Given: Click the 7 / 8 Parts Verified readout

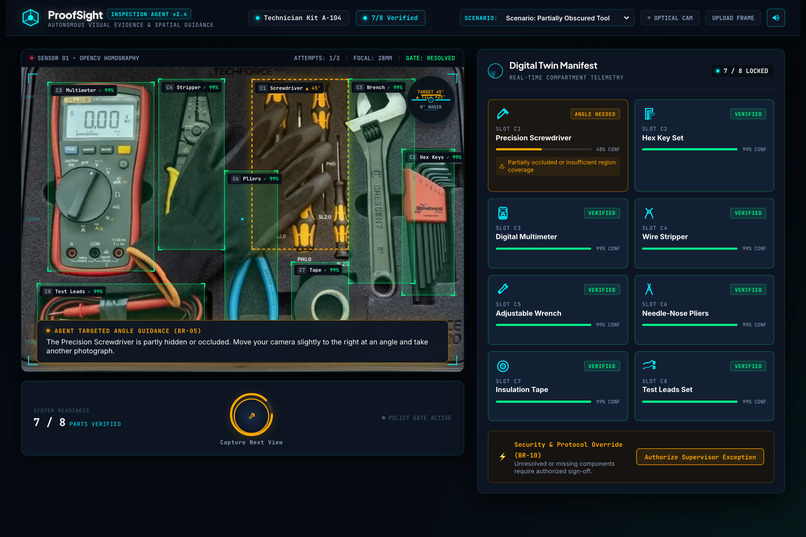Looking at the screenshot, I should point(77,423).
